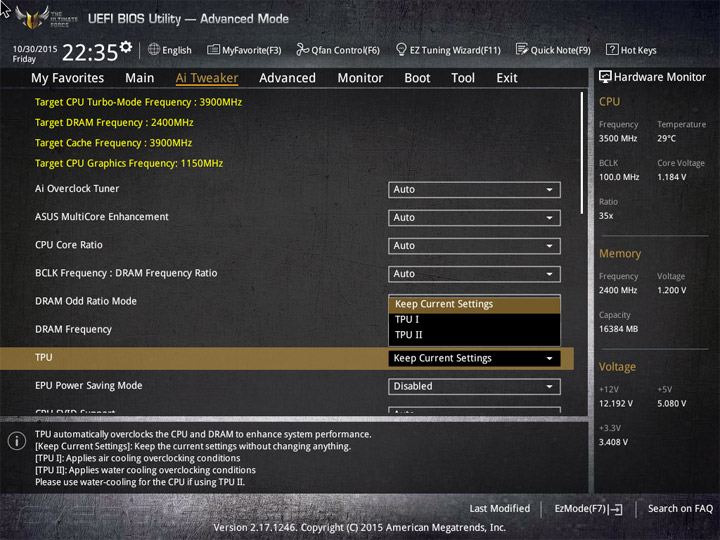Select CPU Core Ratio label
720x540 pixels.
pos(69,245)
